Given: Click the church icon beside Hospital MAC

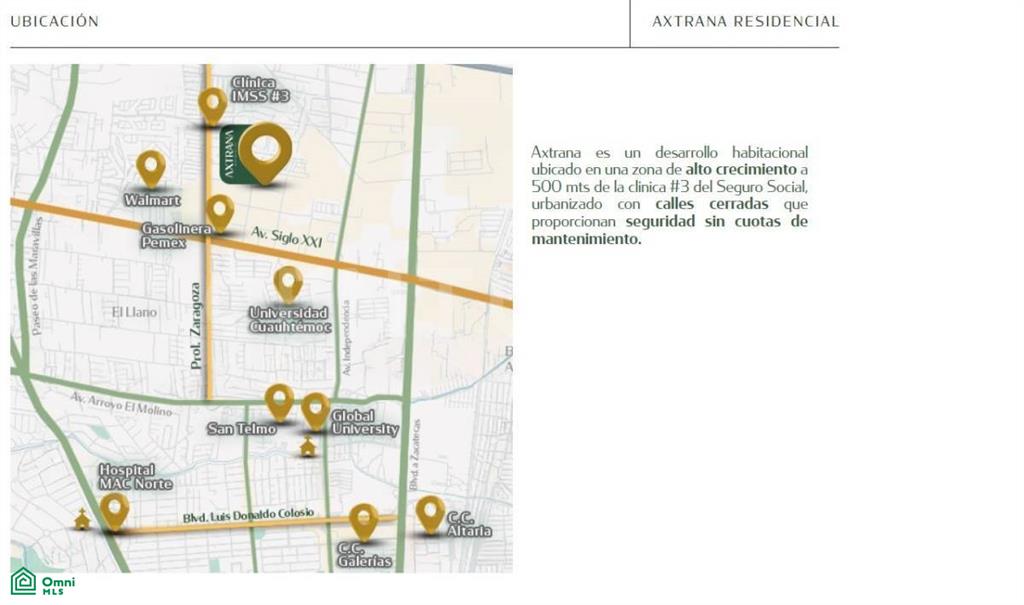Looking at the screenshot, I should pos(82,519).
